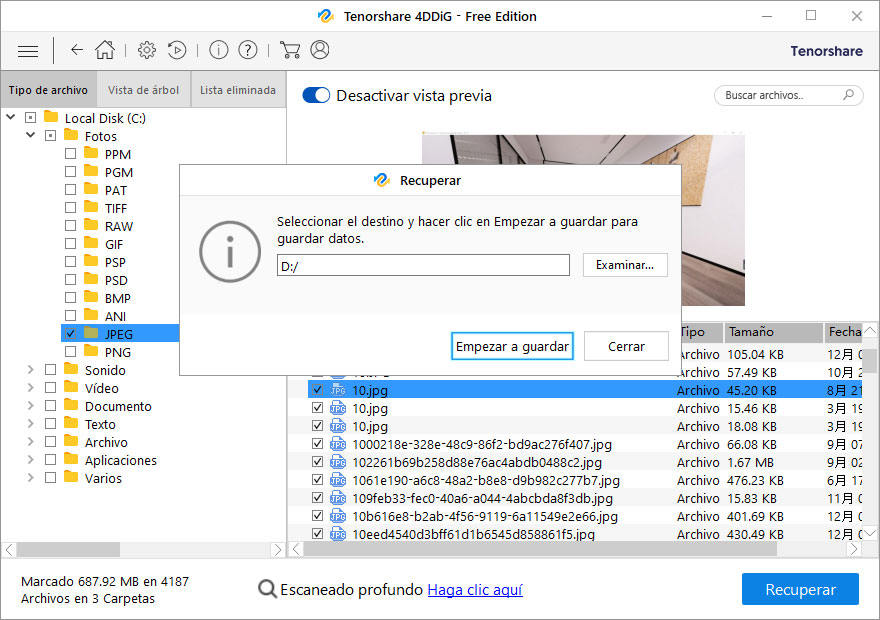This screenshot has height=620, width=880.
Task: Select the 10.jpg row sized 15.46 KB
Action: [585, 408]
